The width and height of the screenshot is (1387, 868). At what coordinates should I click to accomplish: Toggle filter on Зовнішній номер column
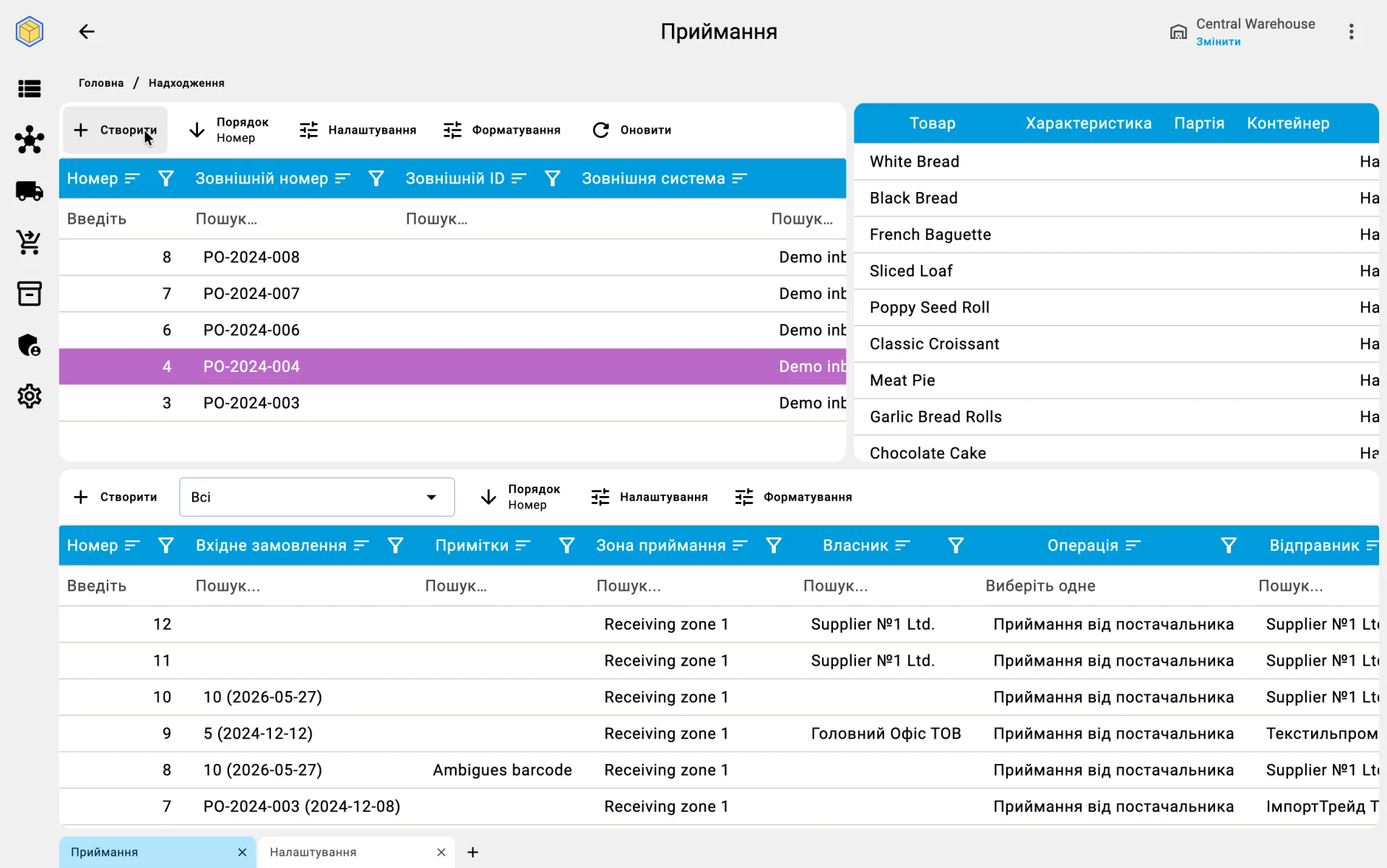(x=376, y=178)
